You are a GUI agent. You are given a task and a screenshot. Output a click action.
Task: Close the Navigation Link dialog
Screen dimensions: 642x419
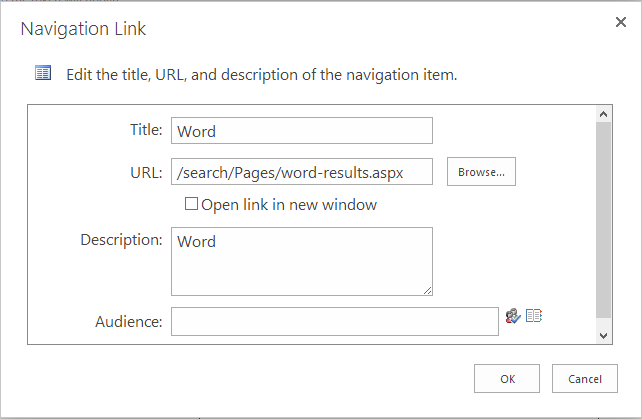(621, 22)
